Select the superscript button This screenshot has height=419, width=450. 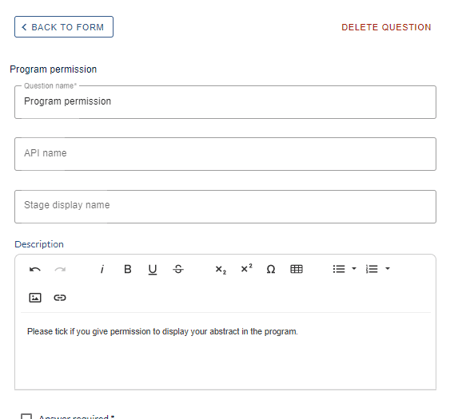[246, 268]
